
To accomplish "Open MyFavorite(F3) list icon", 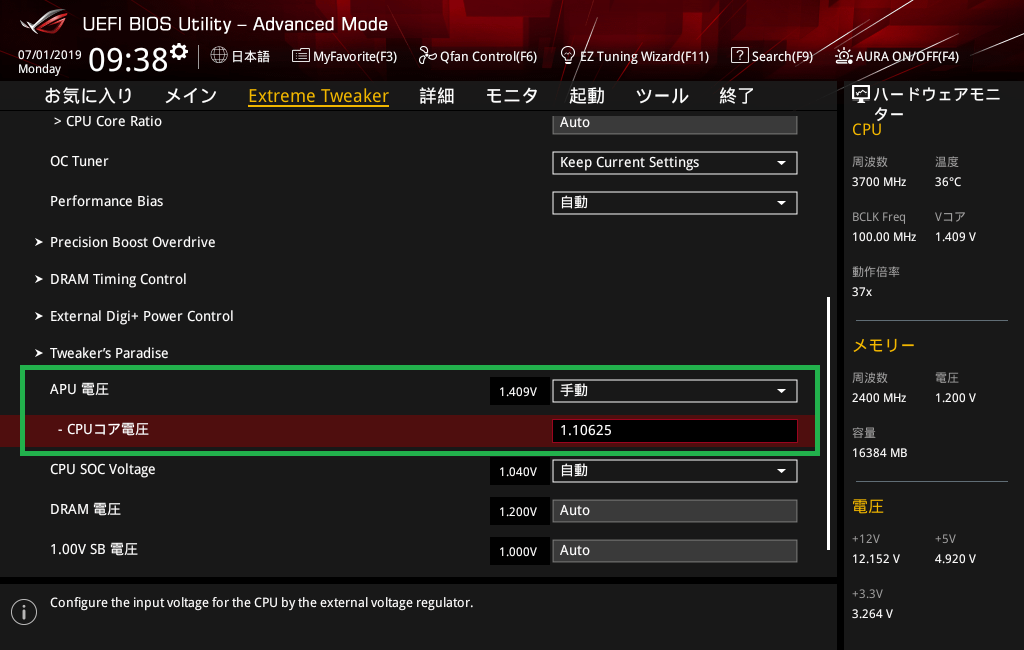I will (x=300, y=56).
